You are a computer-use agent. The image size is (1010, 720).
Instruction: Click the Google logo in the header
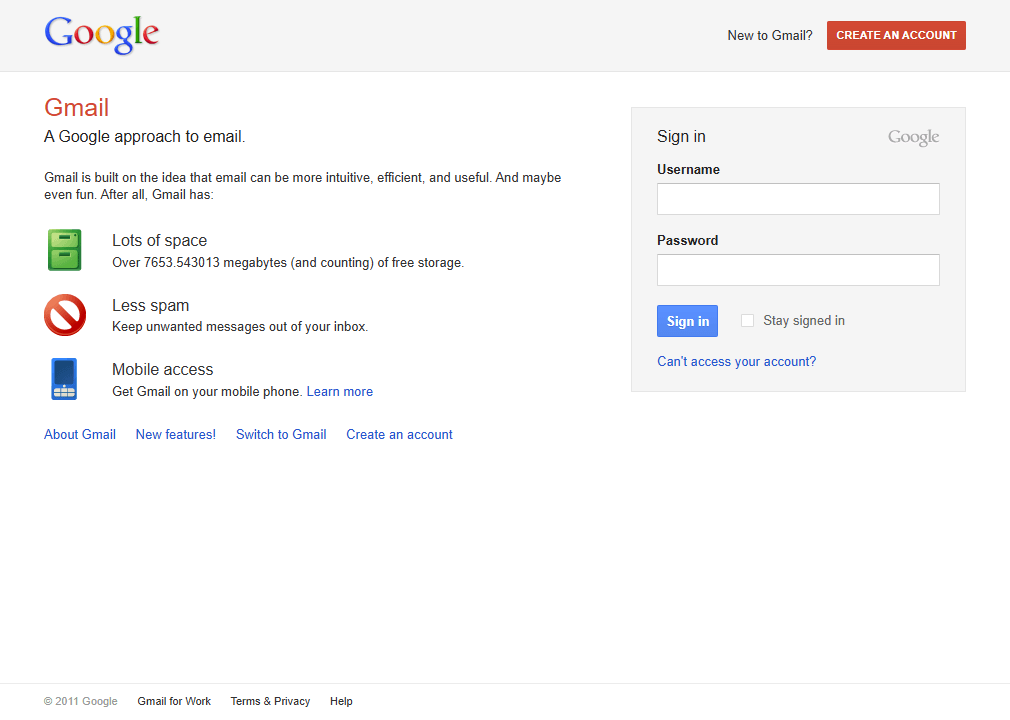[102, 35]
